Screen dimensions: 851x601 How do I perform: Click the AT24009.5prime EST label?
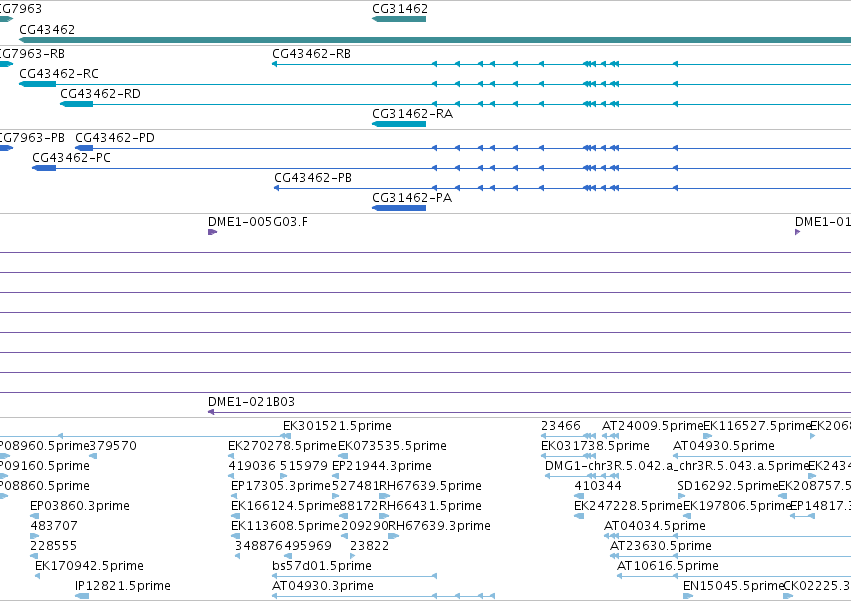tap(652, 426)
